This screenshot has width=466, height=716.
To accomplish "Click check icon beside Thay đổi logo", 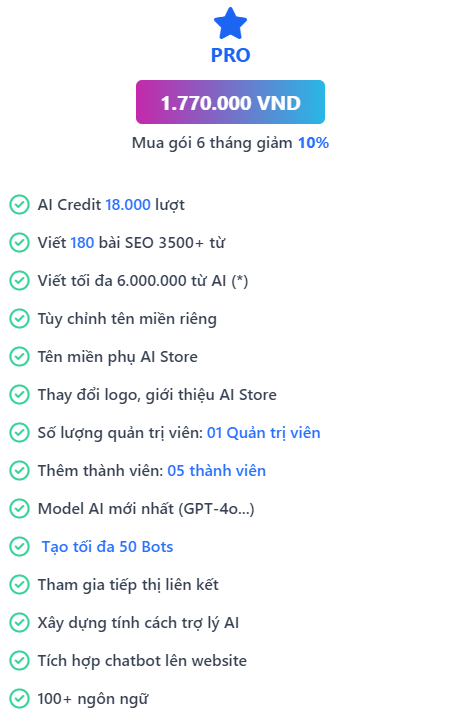I will coord(19,395).
